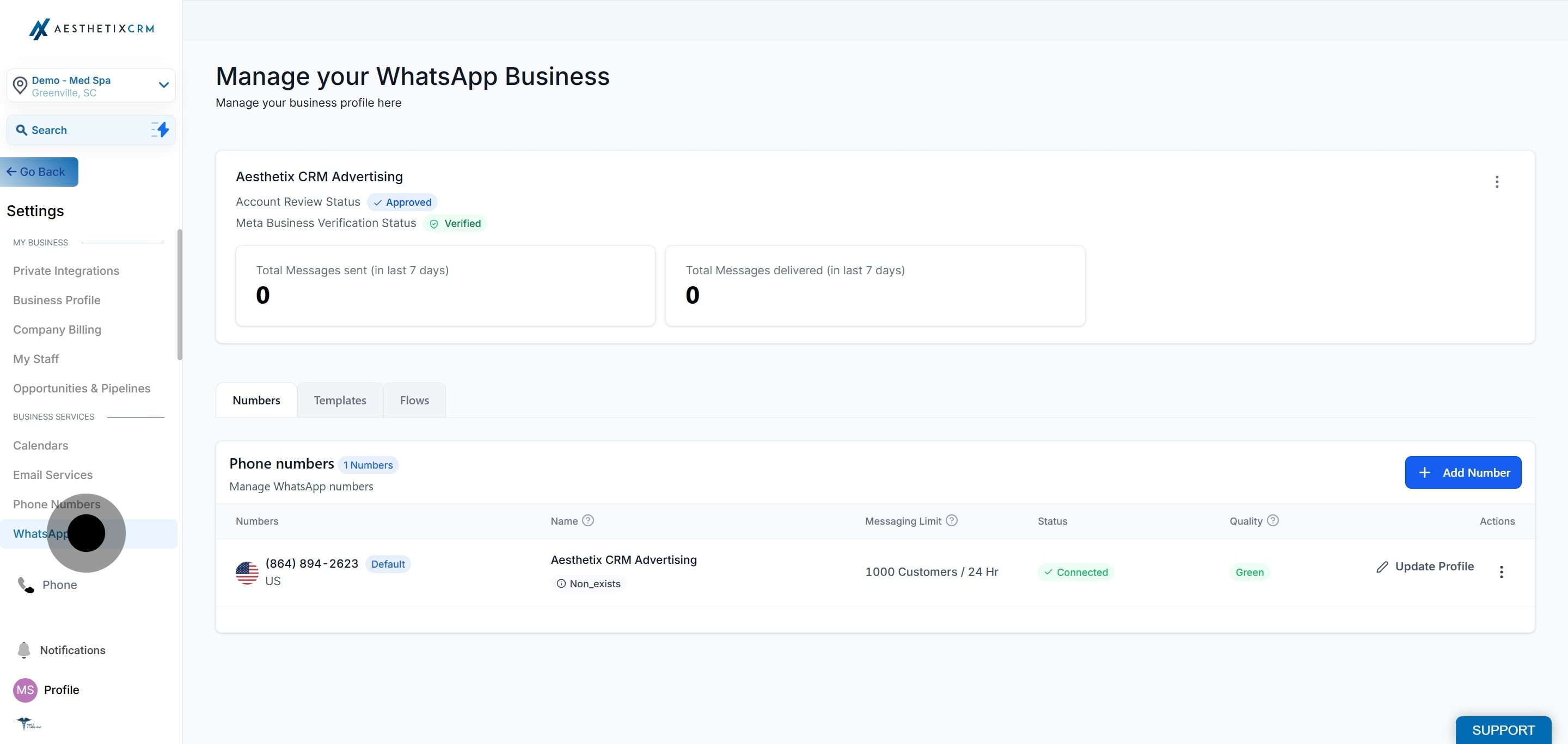Viewport: 1568px width, 744px height.
Task: Open the account card three-dot menu
Action: (x=1497, y=182)
